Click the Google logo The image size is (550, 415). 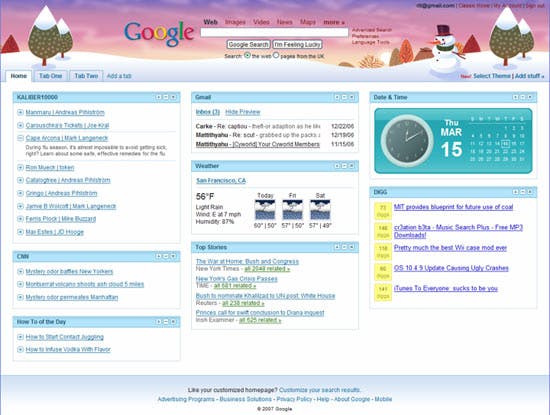(x=159, y=33)
